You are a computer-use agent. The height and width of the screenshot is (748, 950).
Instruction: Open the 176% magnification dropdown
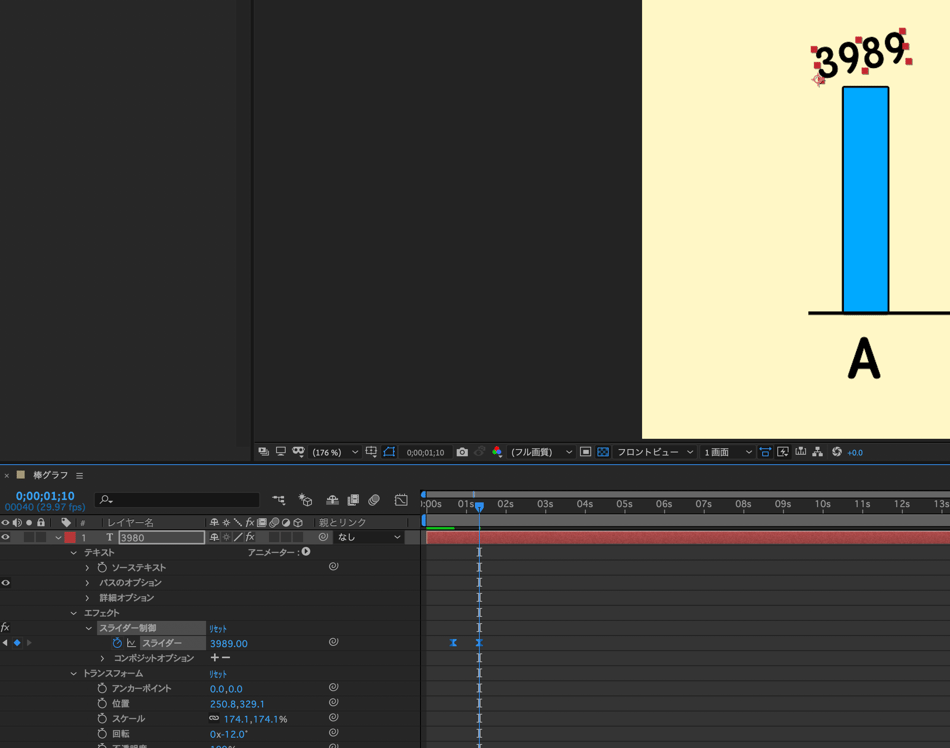click(x=335, y=452)
